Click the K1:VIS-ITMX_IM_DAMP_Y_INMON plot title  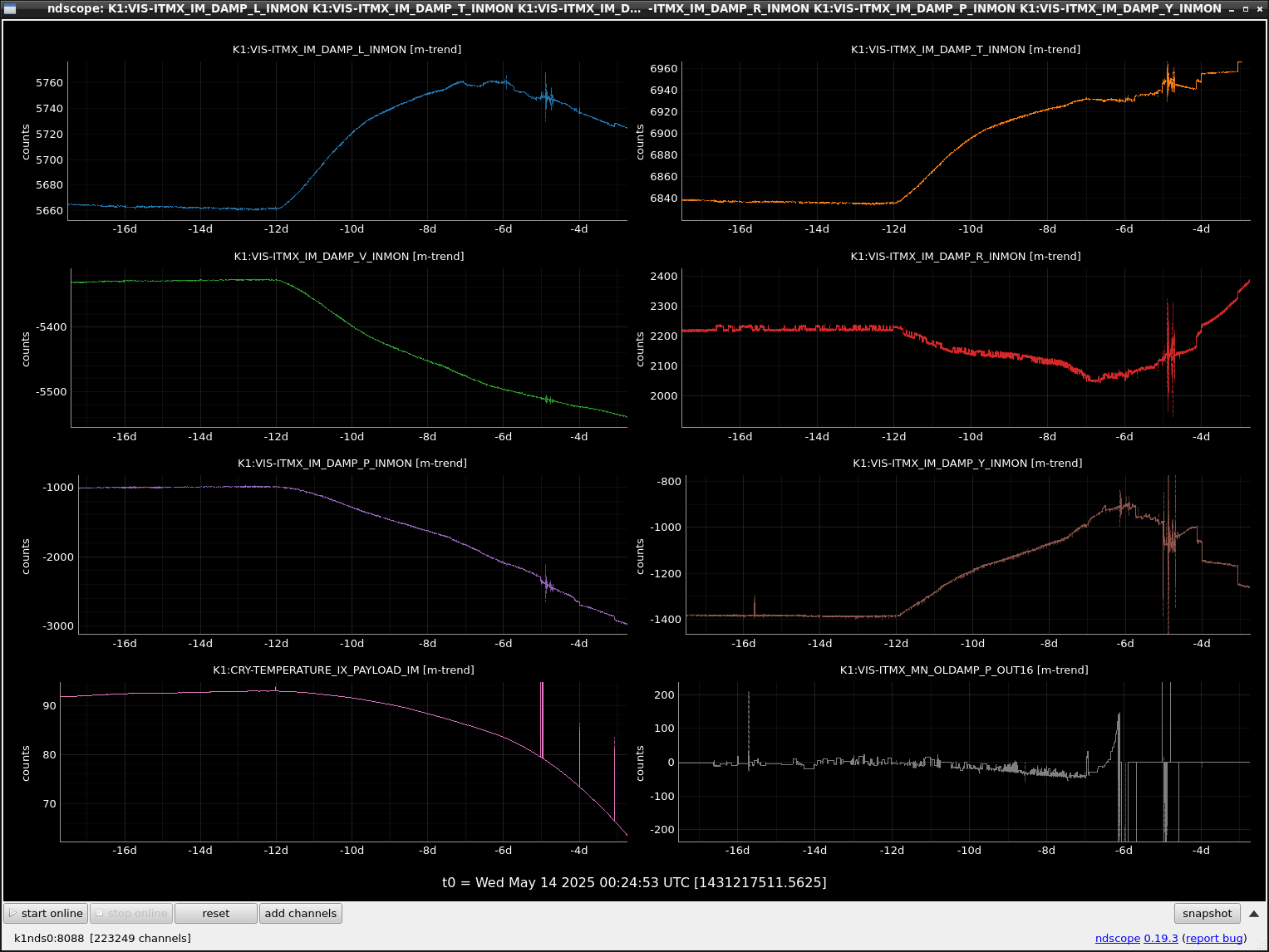point(967,463)
